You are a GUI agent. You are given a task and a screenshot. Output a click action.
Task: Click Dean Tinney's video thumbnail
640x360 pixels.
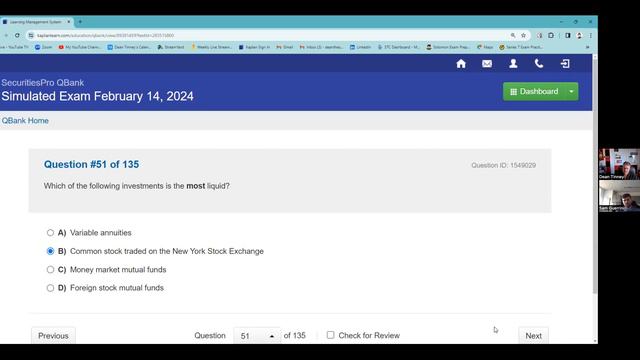[619, 164]
